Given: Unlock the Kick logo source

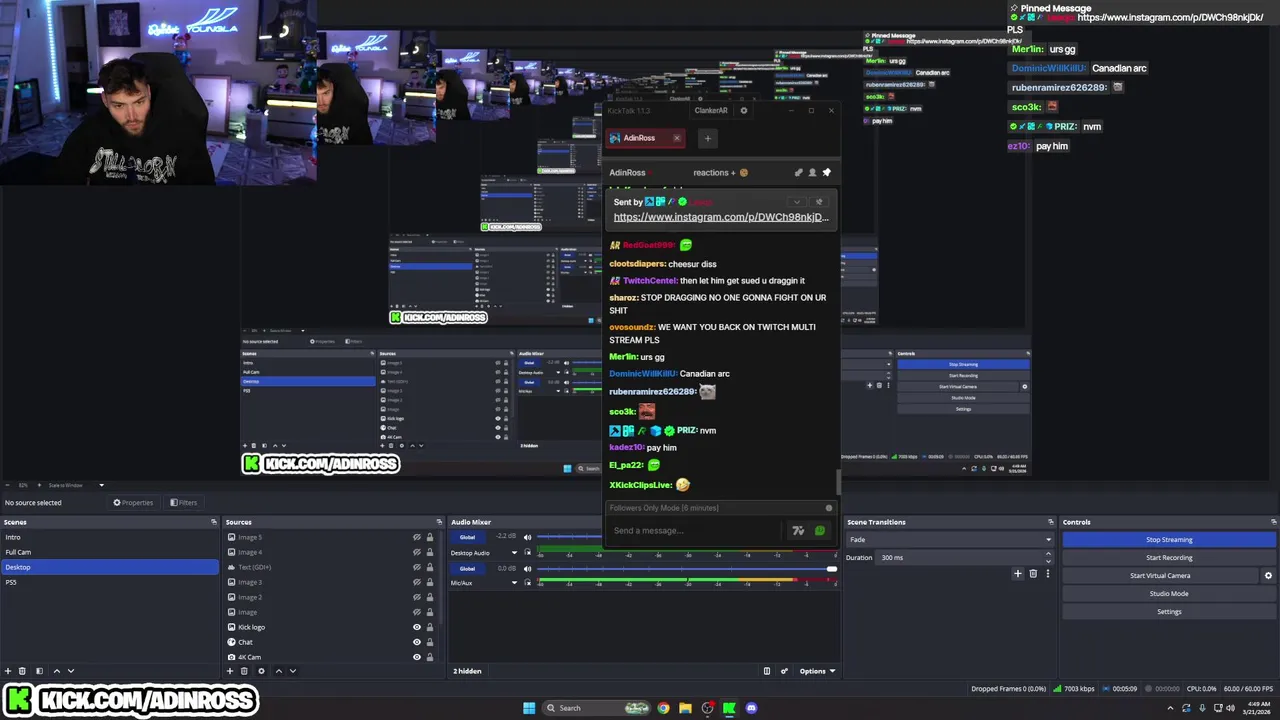Looking at the screenshot, I should coord(430,627).
